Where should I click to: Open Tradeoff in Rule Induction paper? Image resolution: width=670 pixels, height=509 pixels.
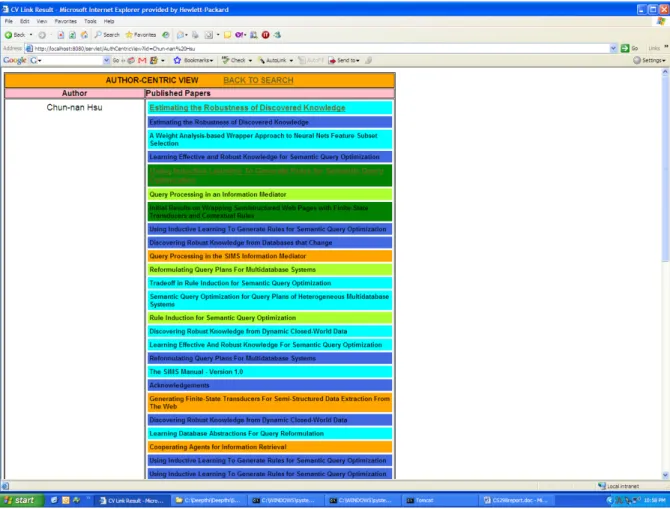[270, 283]
